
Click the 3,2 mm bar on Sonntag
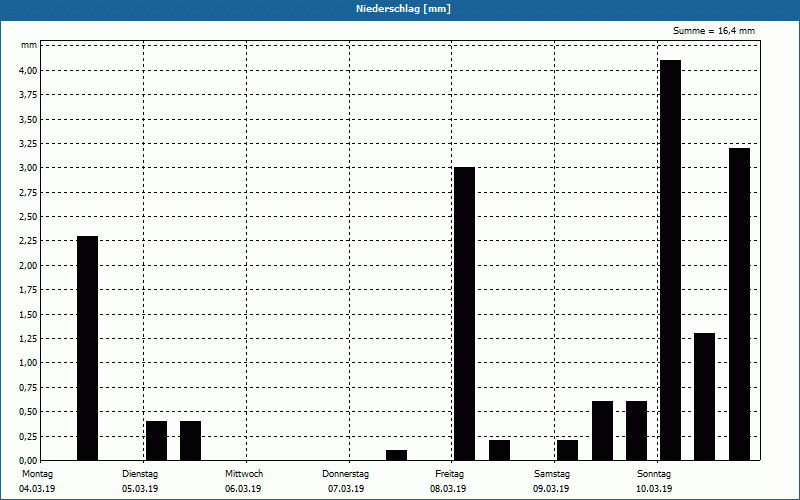click(739, 304)
